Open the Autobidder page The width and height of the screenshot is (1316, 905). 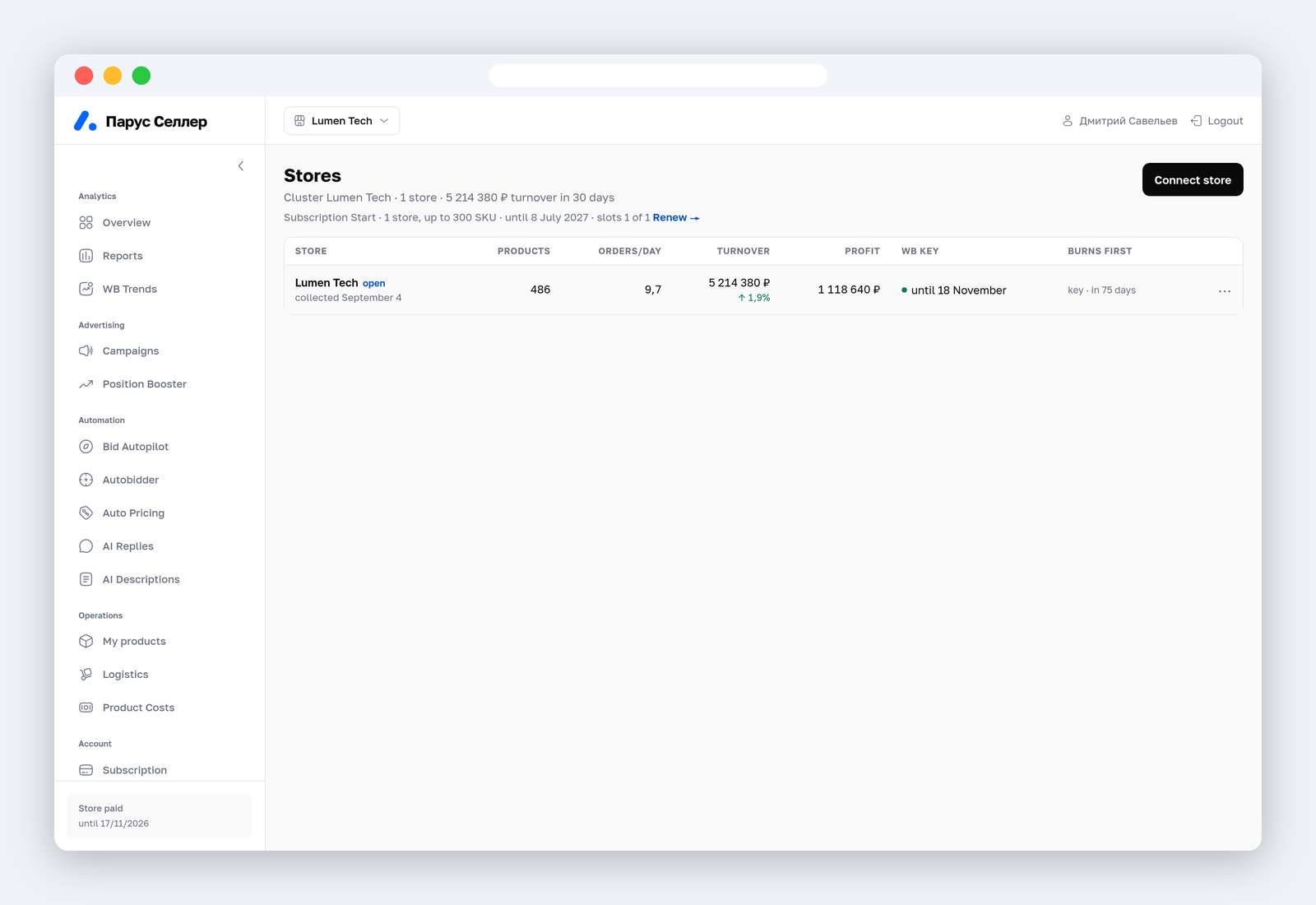click(x=131, y=480)
